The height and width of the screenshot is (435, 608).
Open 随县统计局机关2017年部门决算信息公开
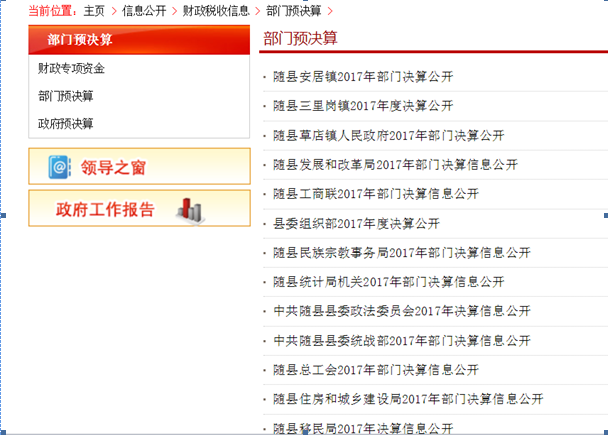(x=389, y=282)
